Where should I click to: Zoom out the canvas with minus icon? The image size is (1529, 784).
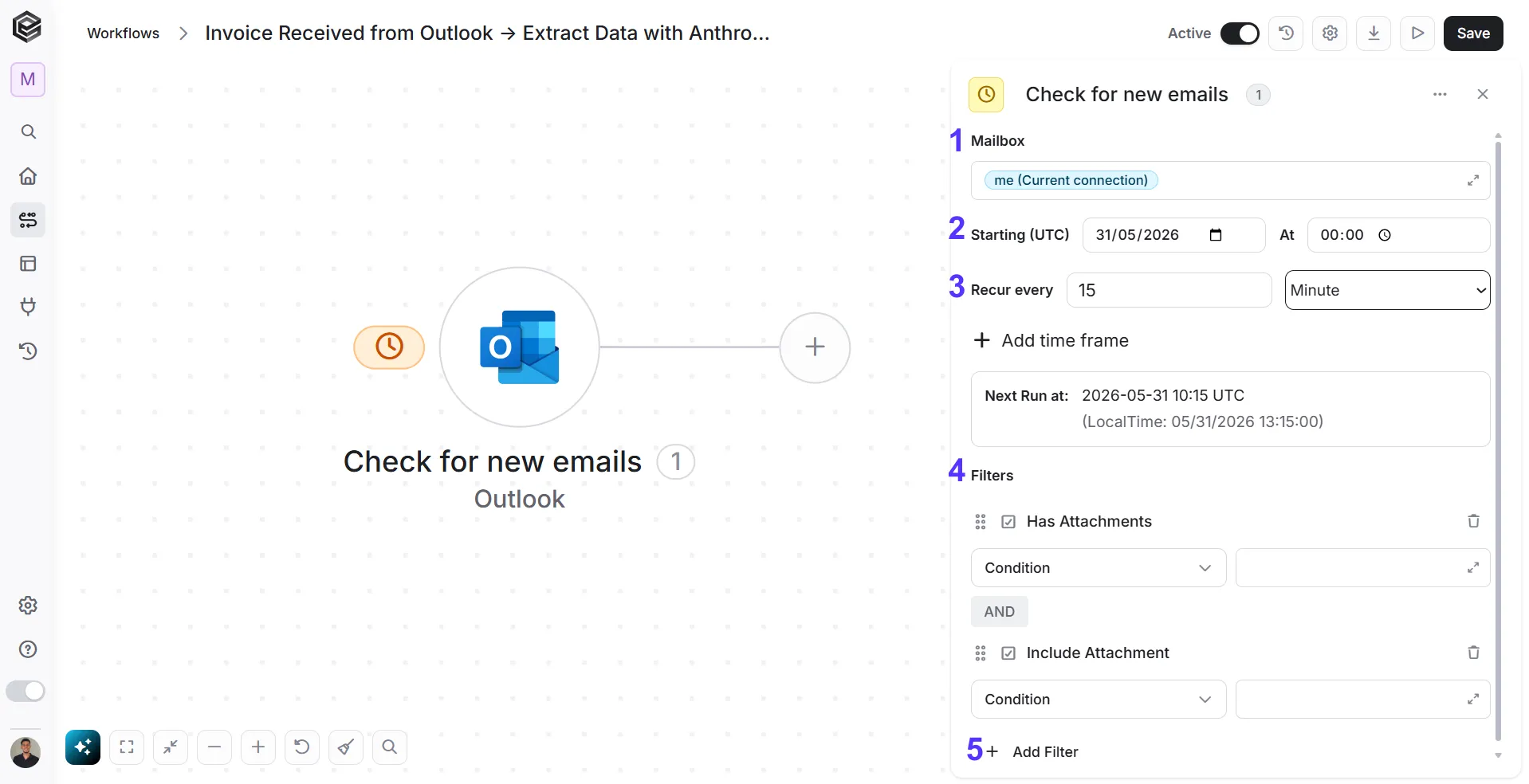(x=214, y=747)
